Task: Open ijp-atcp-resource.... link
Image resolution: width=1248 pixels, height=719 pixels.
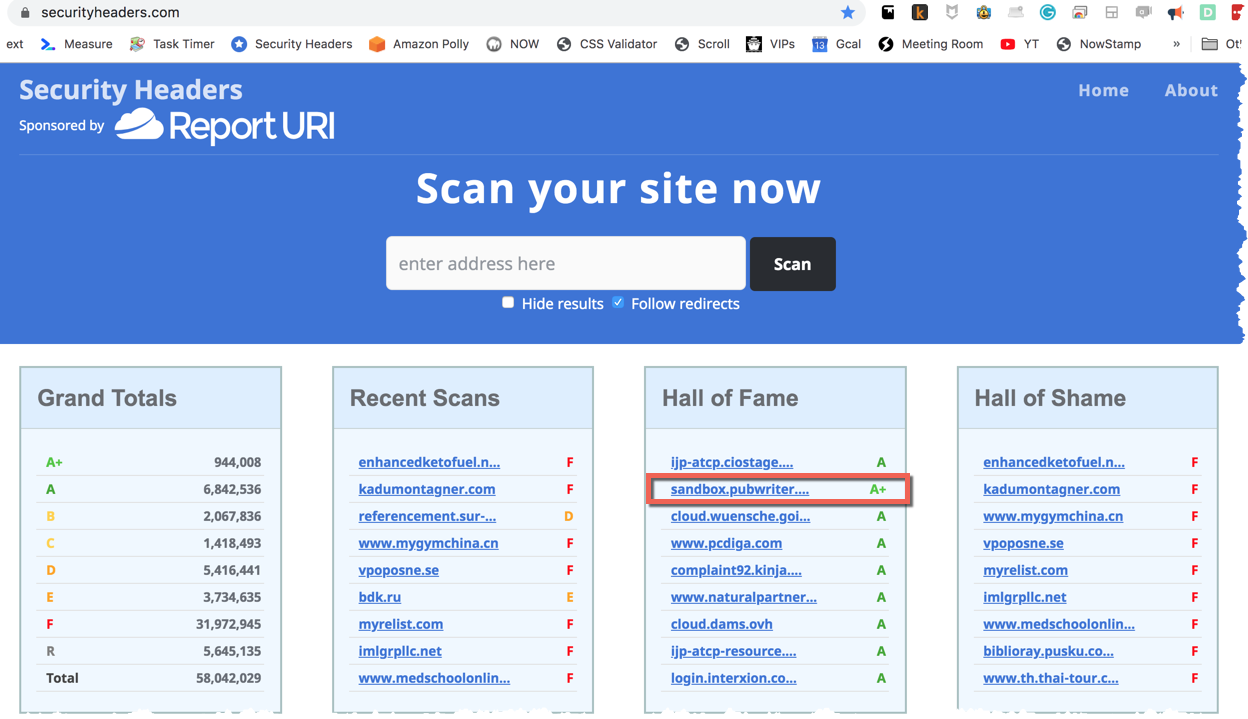Action: [x=733, y=651]
